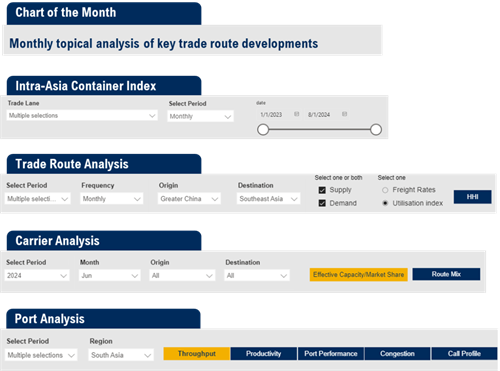Expand the Region dropdown showing South Asia

coord(121,355)
